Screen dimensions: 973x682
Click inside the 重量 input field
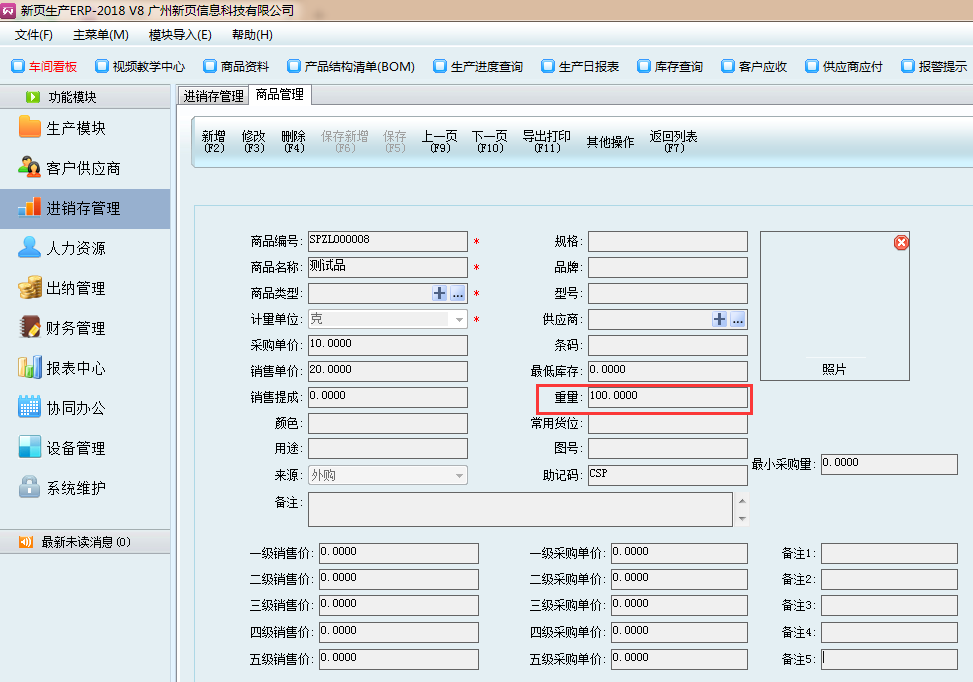(667, 398)
